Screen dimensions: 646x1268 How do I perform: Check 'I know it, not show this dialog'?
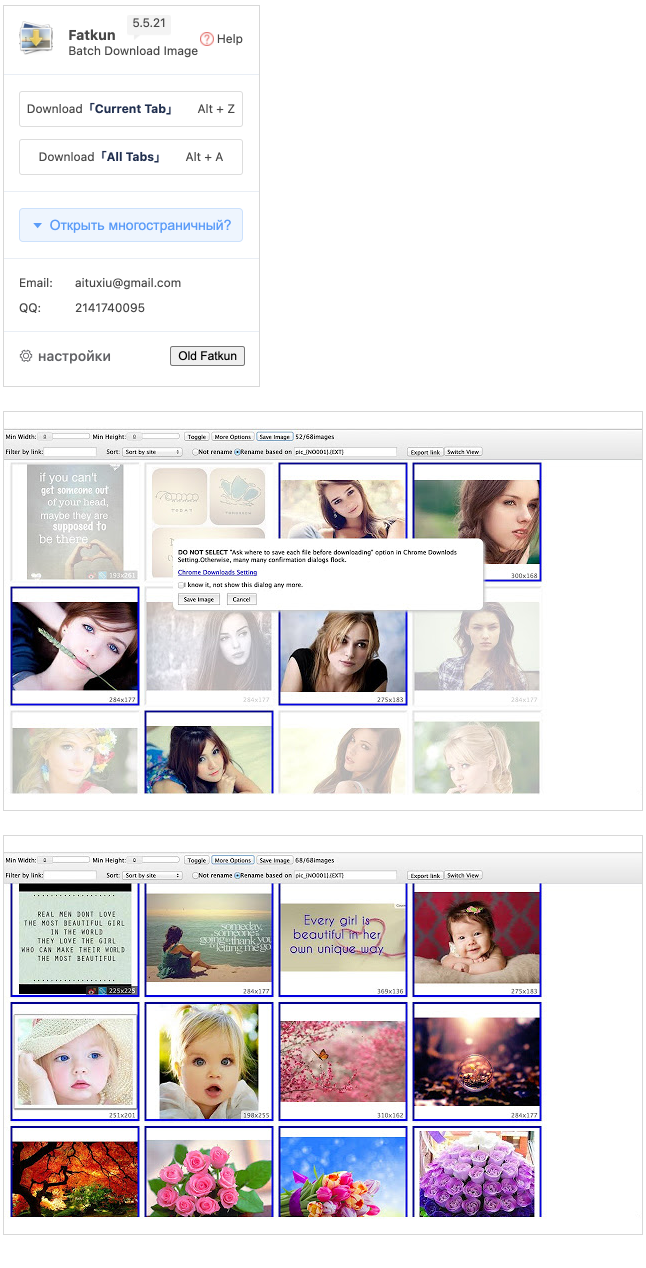(181, 585)
